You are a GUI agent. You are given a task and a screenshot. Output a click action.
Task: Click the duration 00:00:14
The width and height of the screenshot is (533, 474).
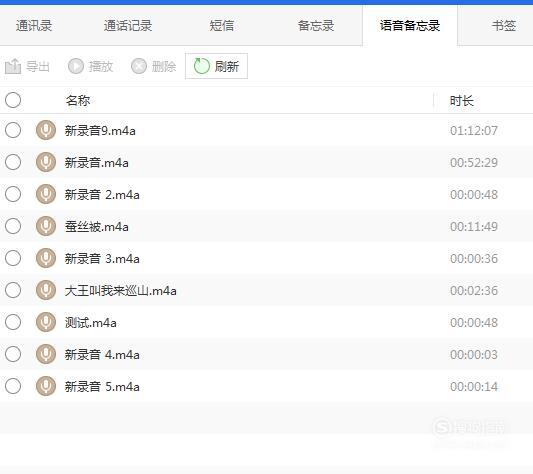pos(474,386)
